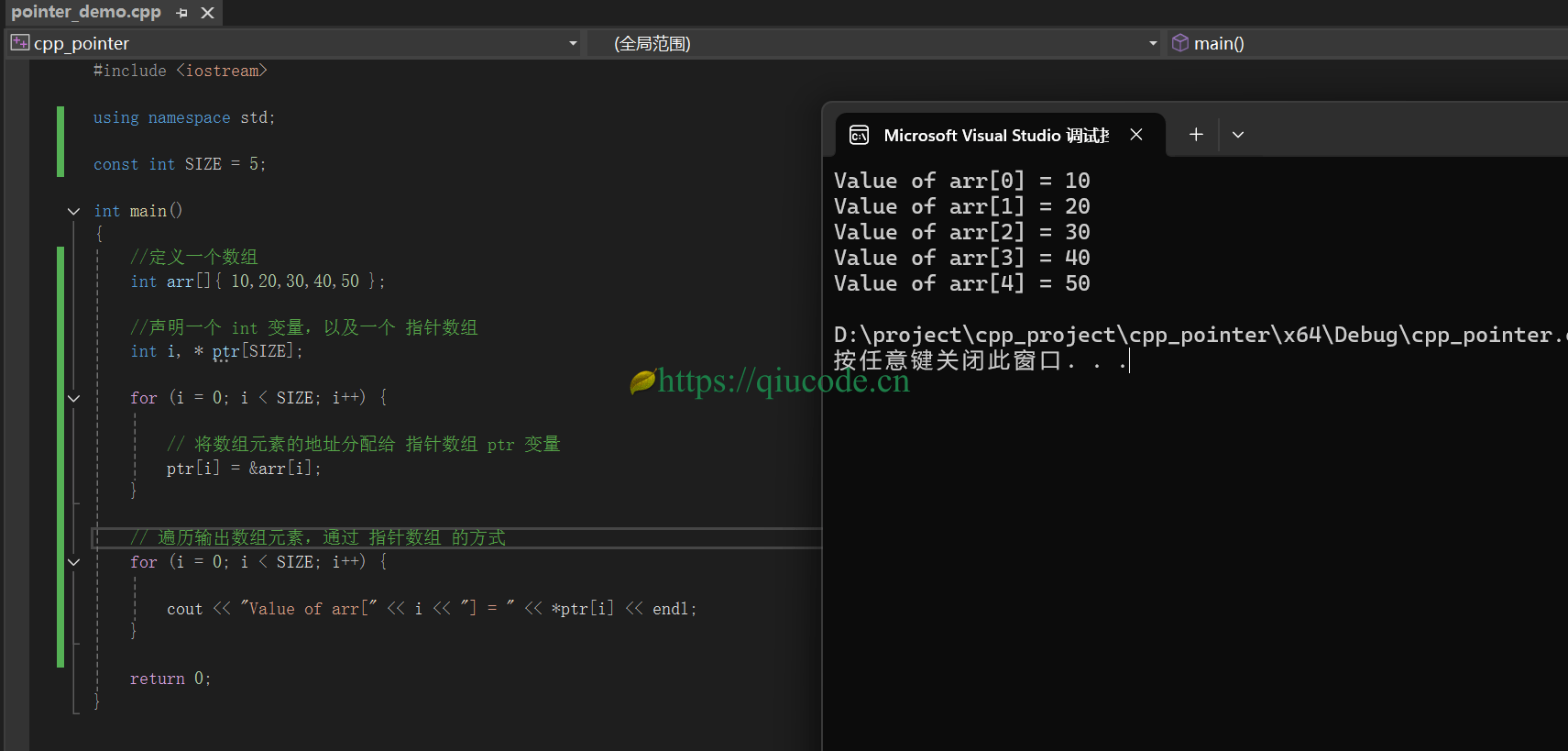Click the comment '// 将数组元素的地址分配给 指针数组 ptr 变量'
Screen dimensions: 1568x751
(363, 445)
